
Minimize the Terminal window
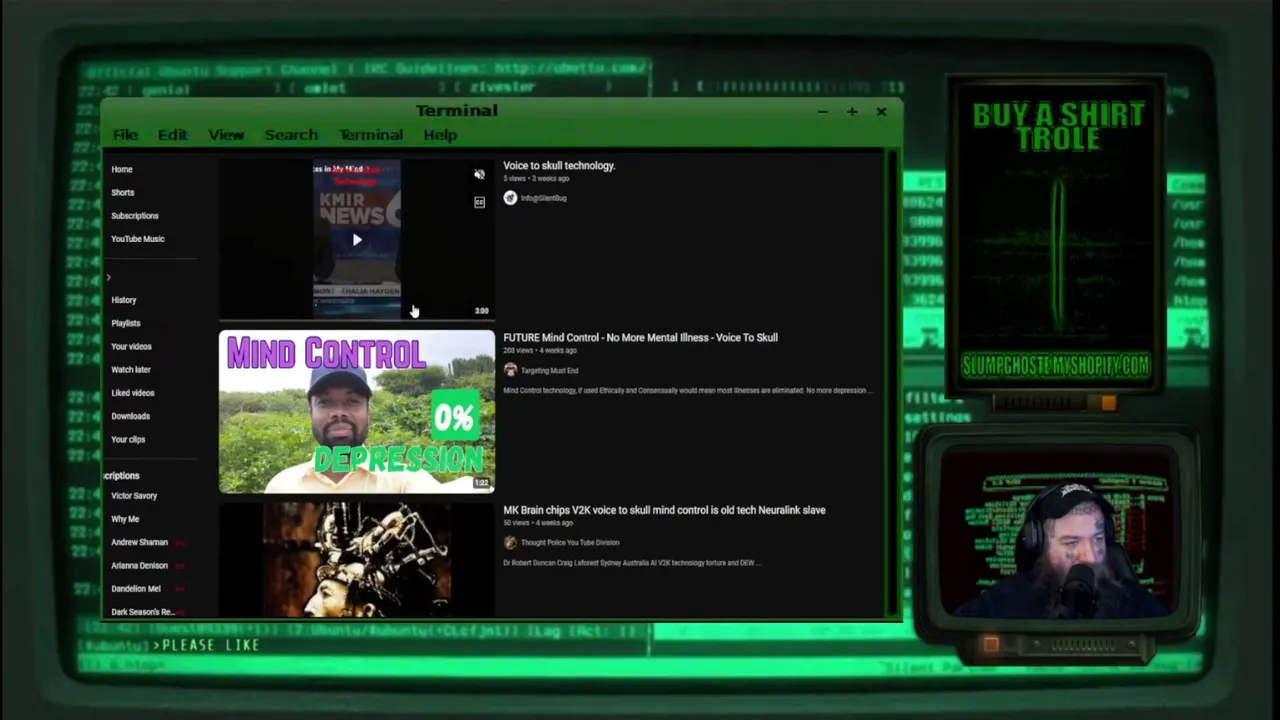tap(822, 112)
